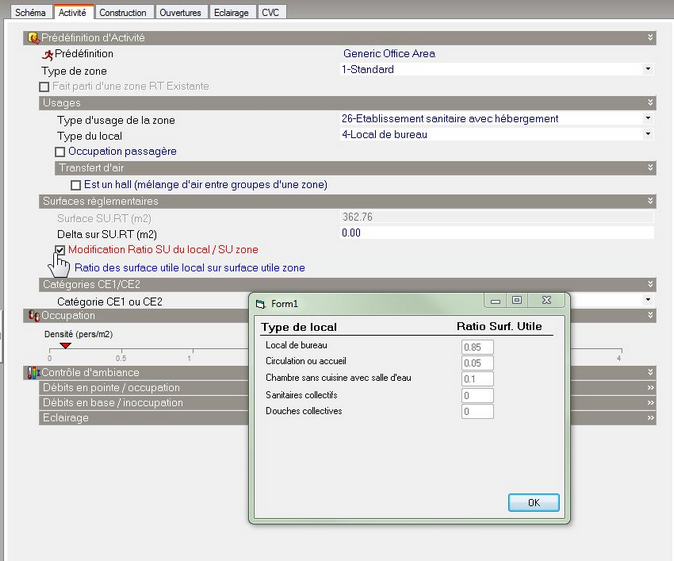Open the Type d'usage de la zone dropdown

tap(648, 119)
